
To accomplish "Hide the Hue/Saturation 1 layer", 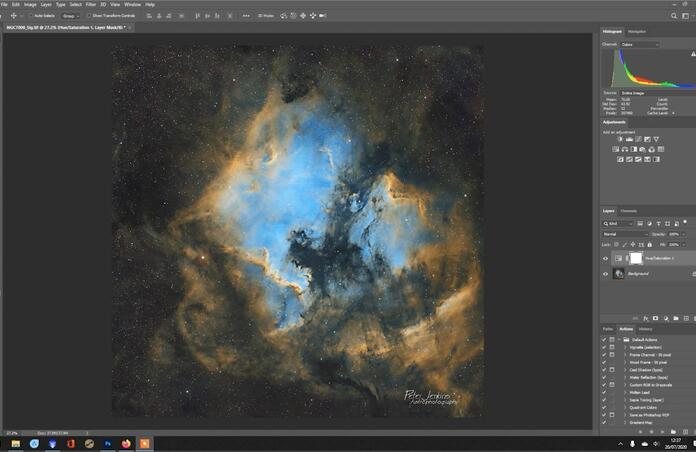I will point(605,258).
